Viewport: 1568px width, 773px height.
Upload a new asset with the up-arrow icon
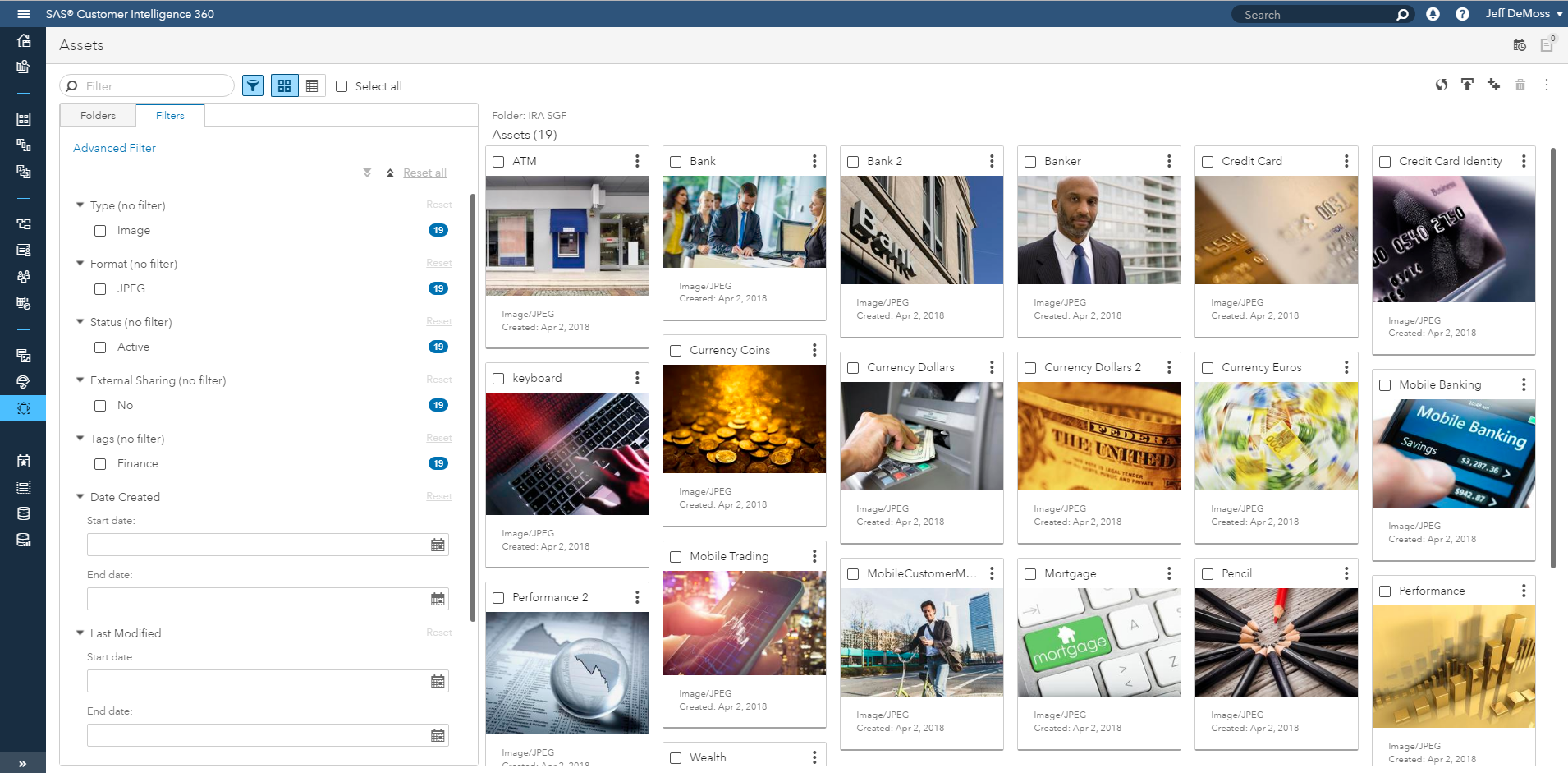coord(1467,85)
